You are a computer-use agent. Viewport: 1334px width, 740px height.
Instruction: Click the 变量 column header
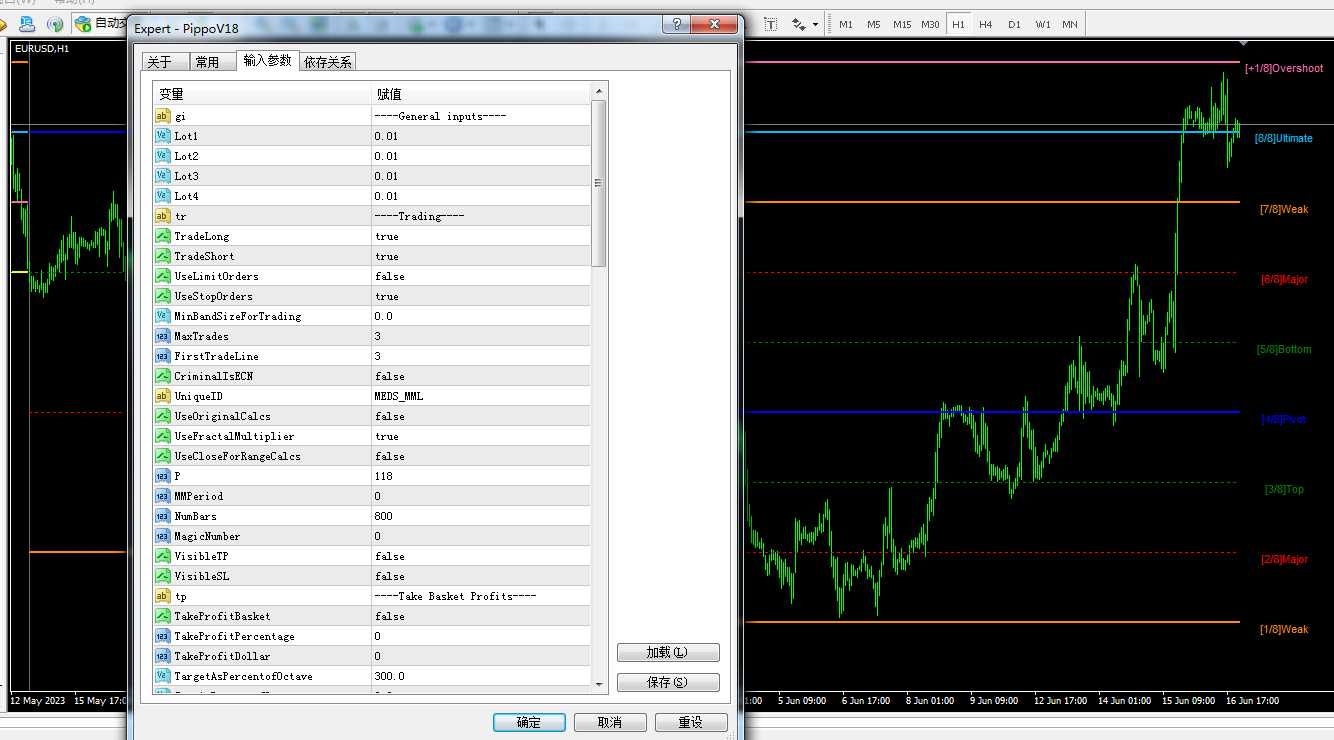pyautogui.click(x=262, y=94)
